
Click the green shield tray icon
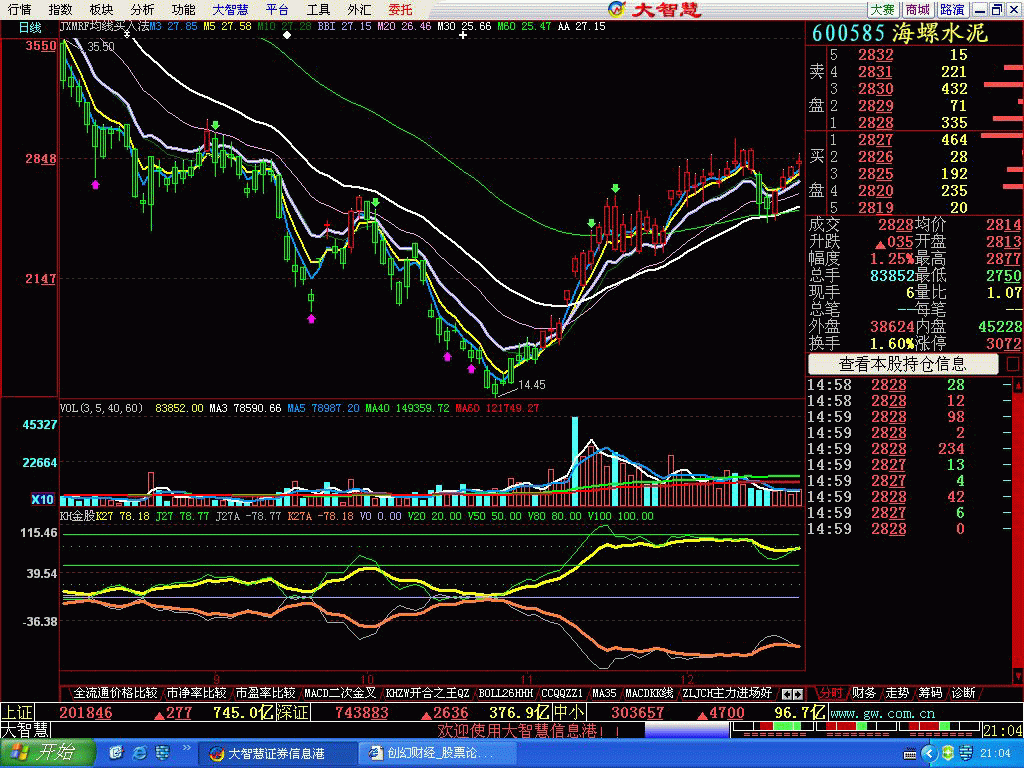click(948, 754)
